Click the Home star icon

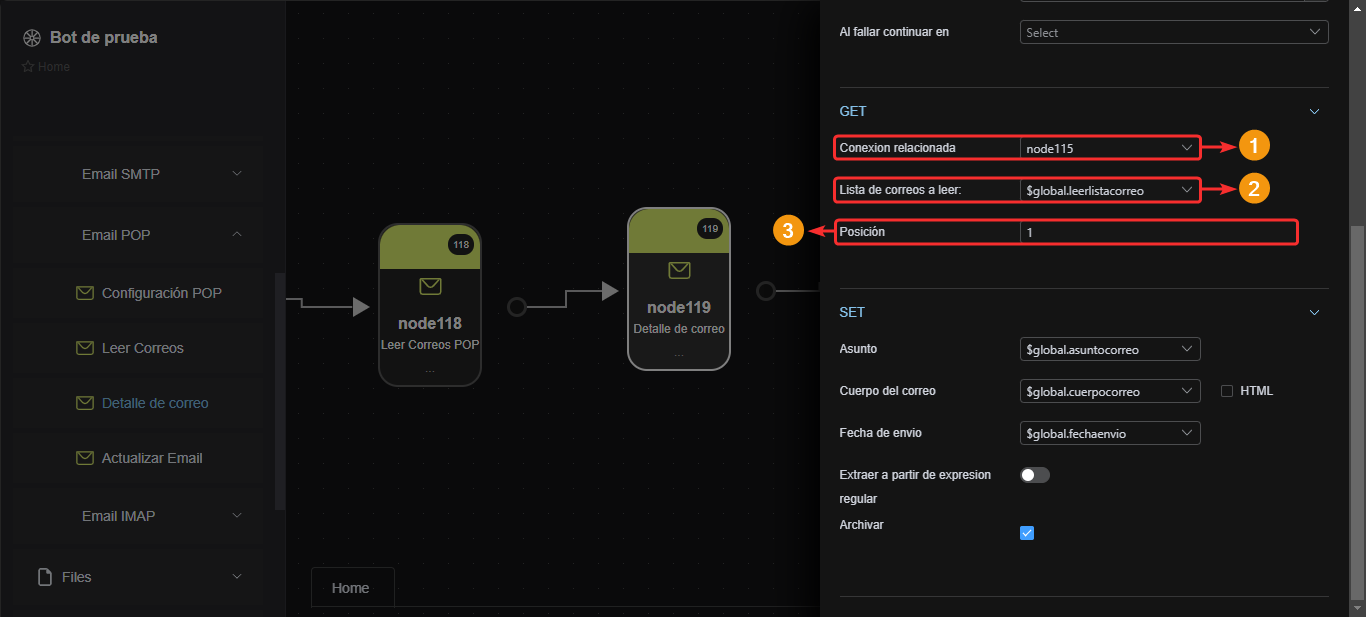pos(28,67)
